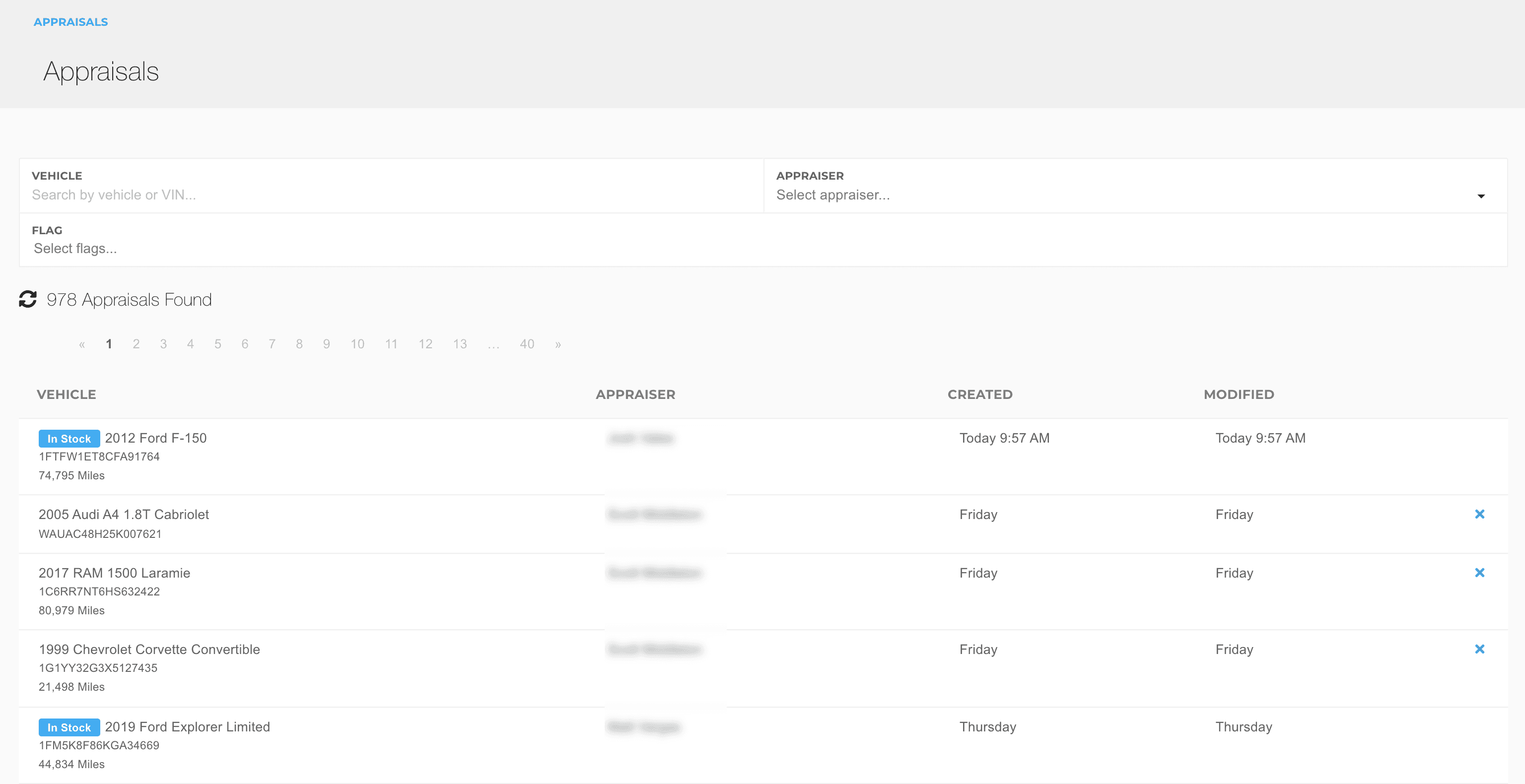Open the APPRAISALS breadcrumb link

(x=70, y=22)
